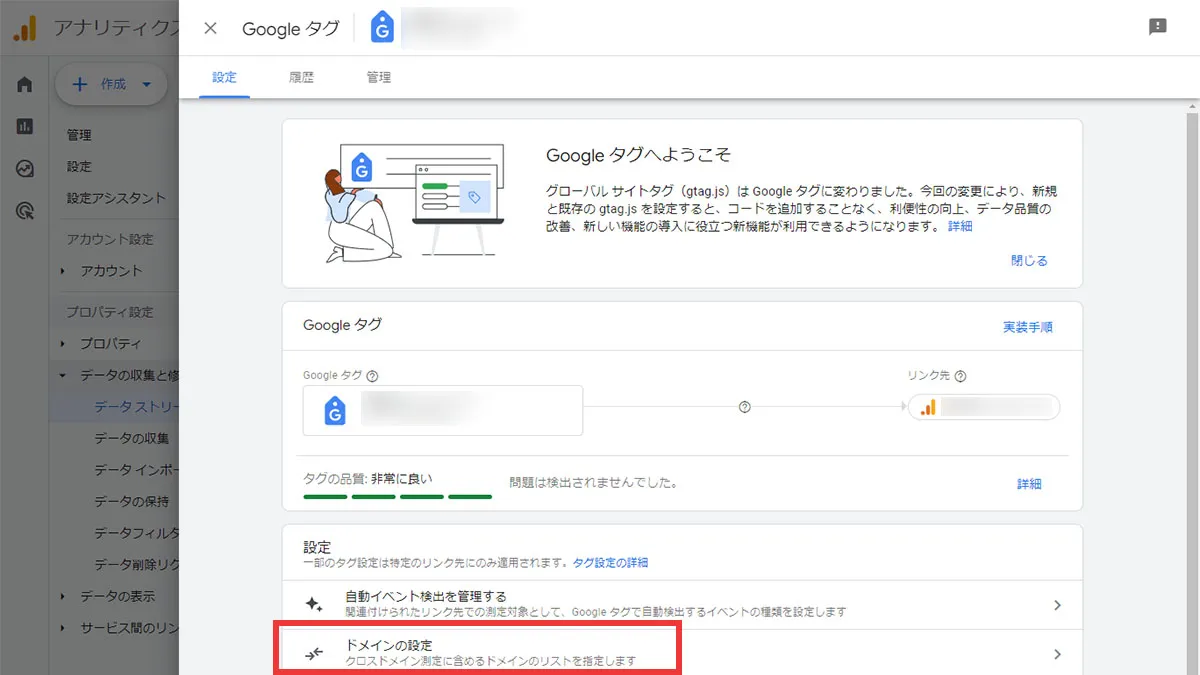Image resolution: width=1200 pixels, height=675 pixels.
Task: Open the Google Analytics home icon
Action: (23, 84)
